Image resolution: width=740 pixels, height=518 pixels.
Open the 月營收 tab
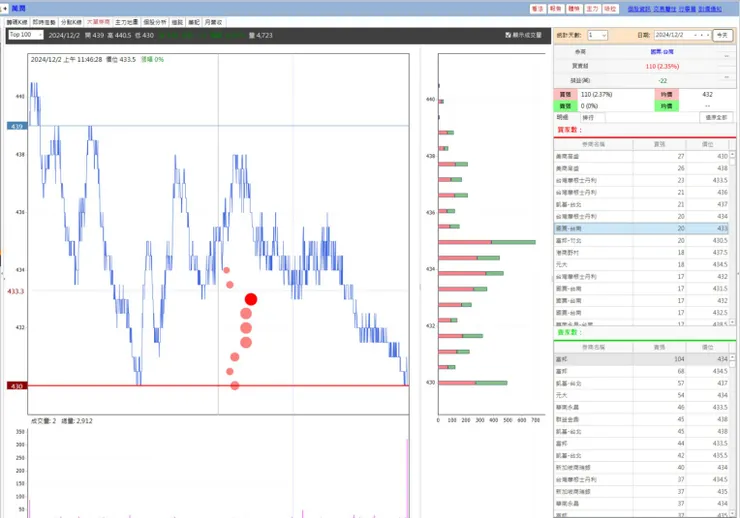pyautogui.click(x=213, y=22)
